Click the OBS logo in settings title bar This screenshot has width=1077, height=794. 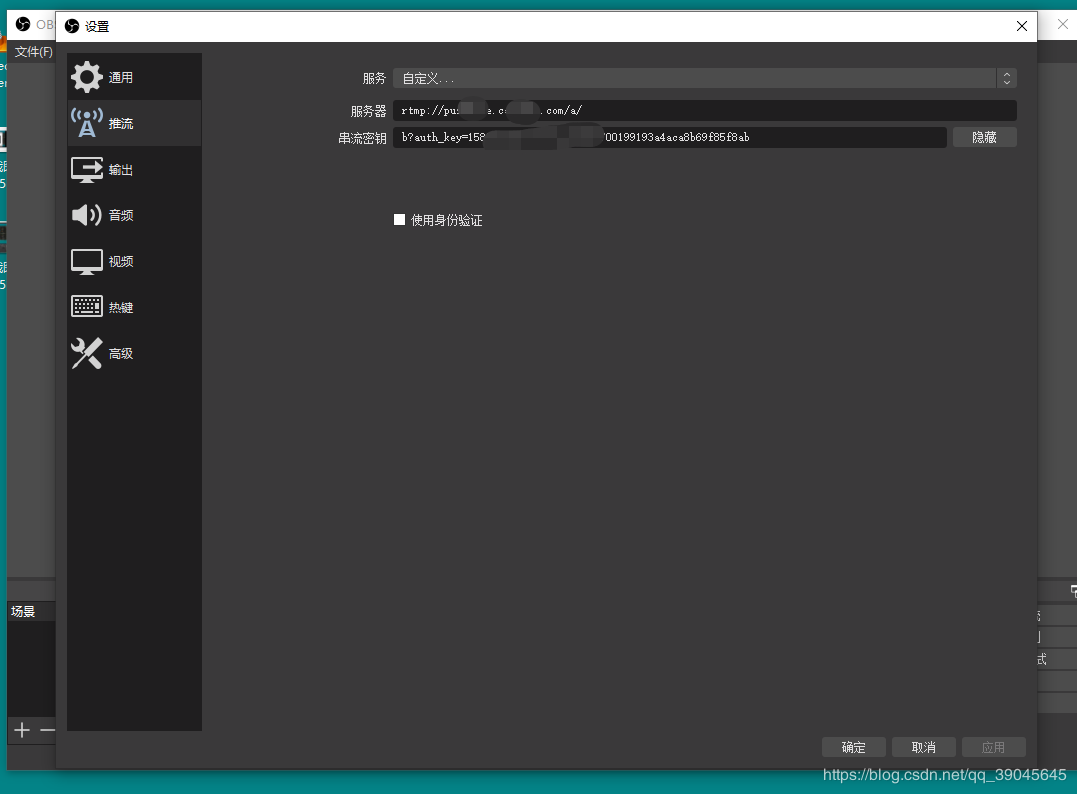[72, 26]
